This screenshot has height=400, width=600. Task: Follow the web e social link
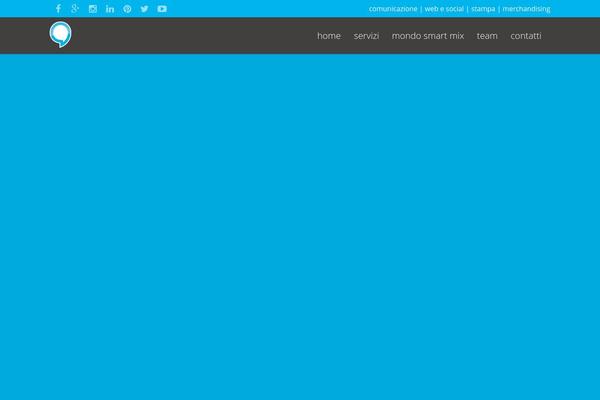click(x=444, y=9)
